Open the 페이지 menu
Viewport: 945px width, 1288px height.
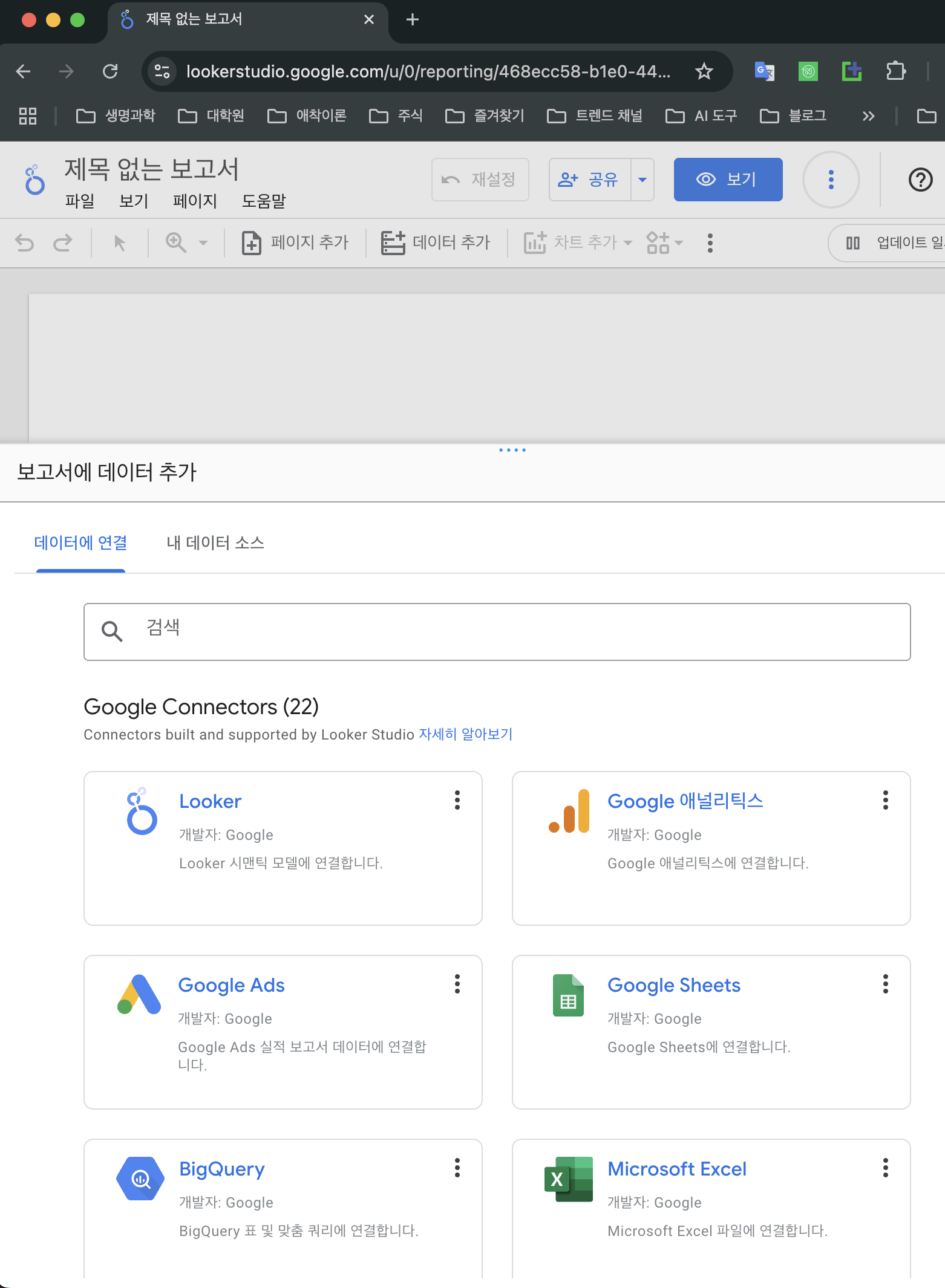[x=195, y=201]
